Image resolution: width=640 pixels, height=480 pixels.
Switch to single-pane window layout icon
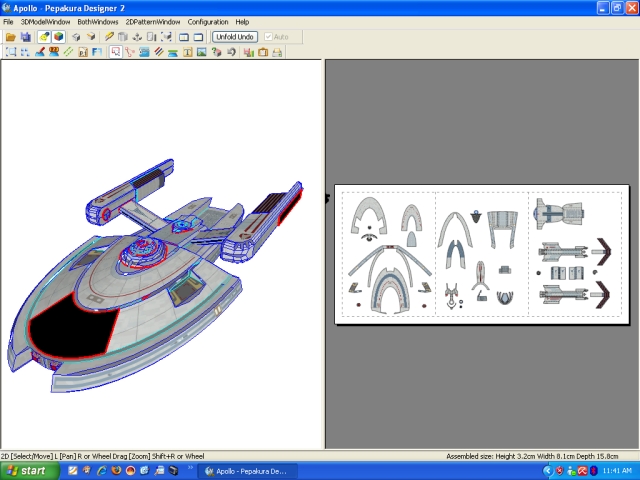198,37
